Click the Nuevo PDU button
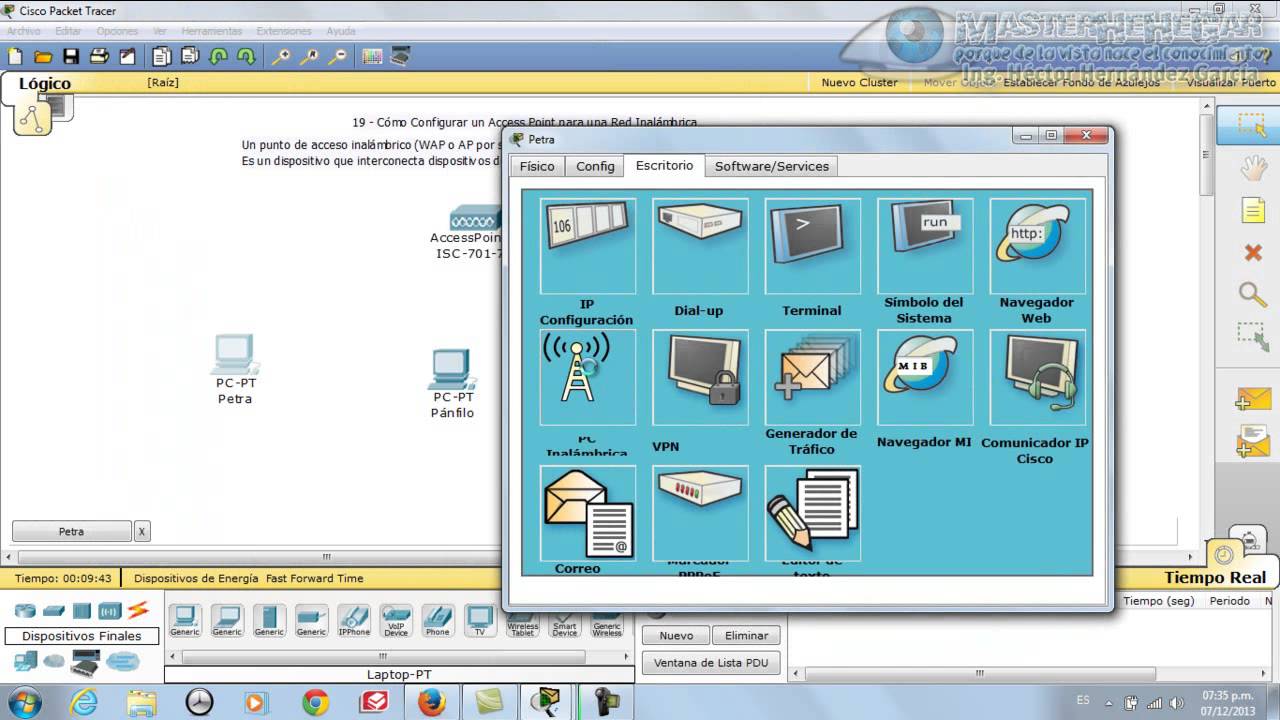 point(676,635)
